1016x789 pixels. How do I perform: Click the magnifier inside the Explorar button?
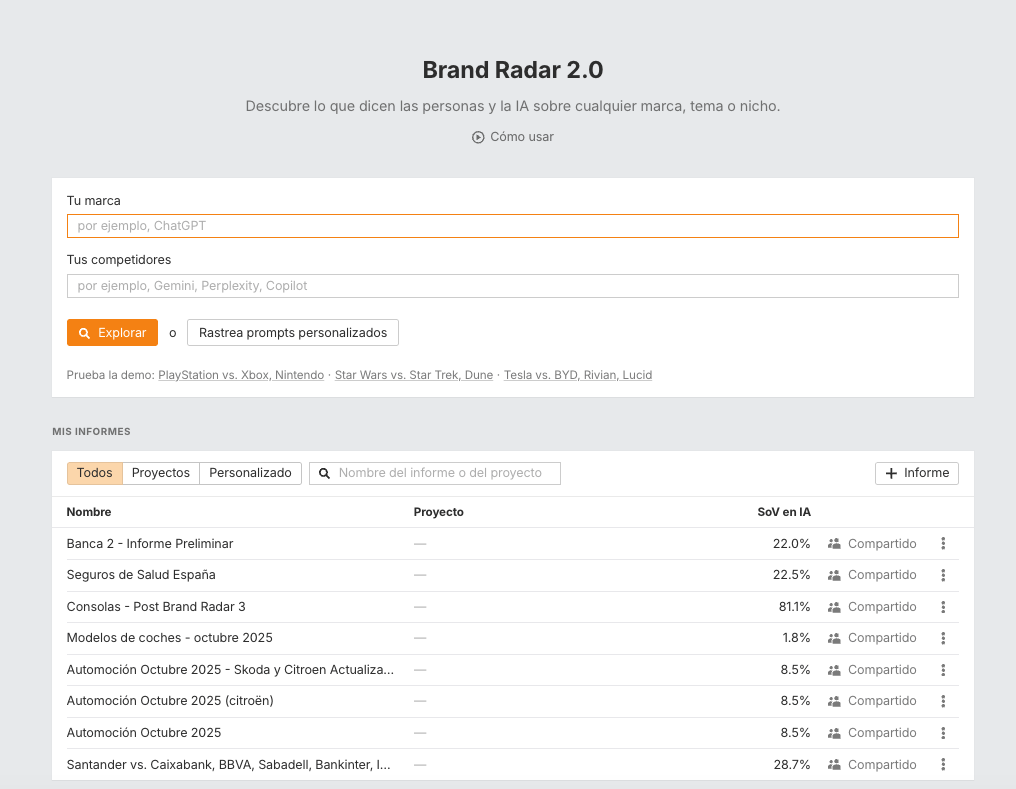[x=83, y=332]
